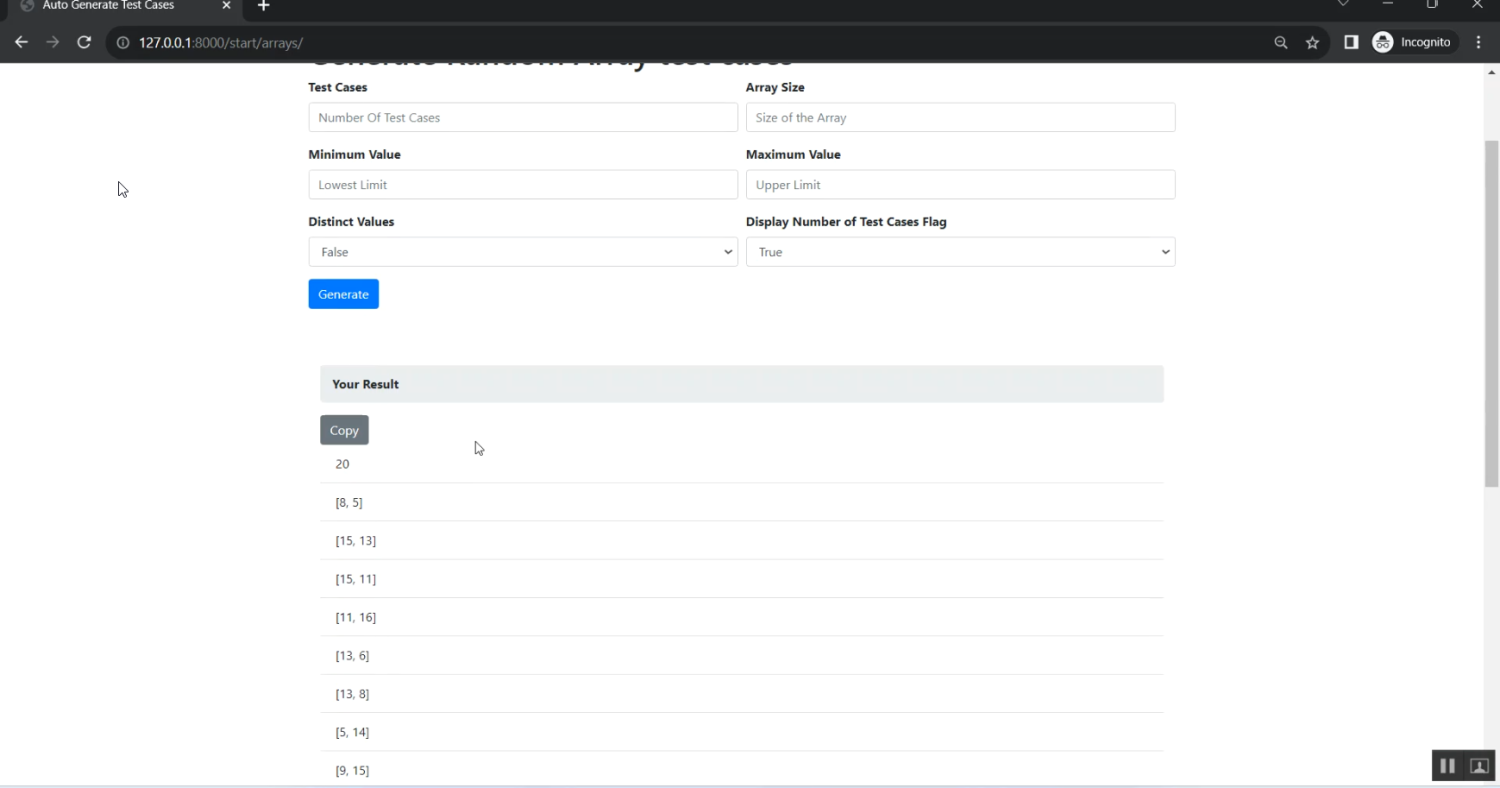
Task: Open a new browser tab
Action: tap(263, 6)
